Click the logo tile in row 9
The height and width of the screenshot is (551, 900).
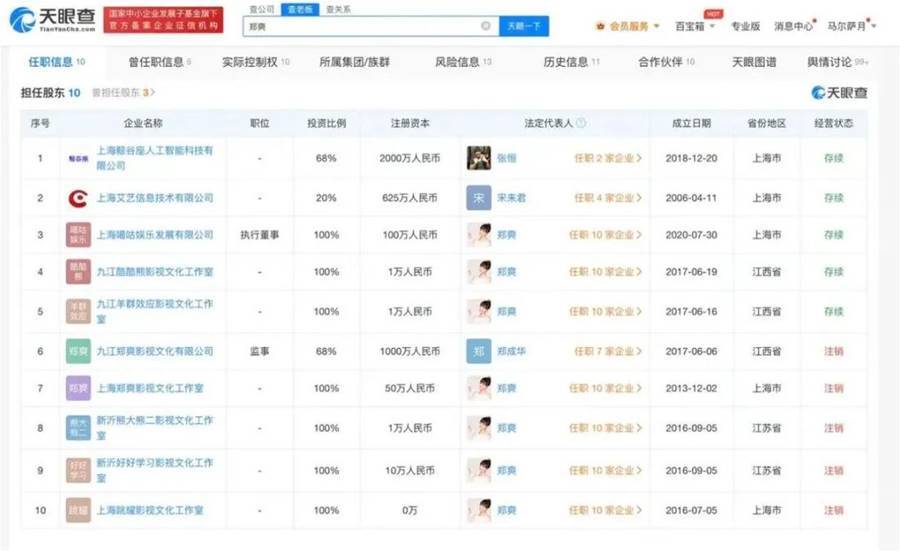tap(79, 471)
